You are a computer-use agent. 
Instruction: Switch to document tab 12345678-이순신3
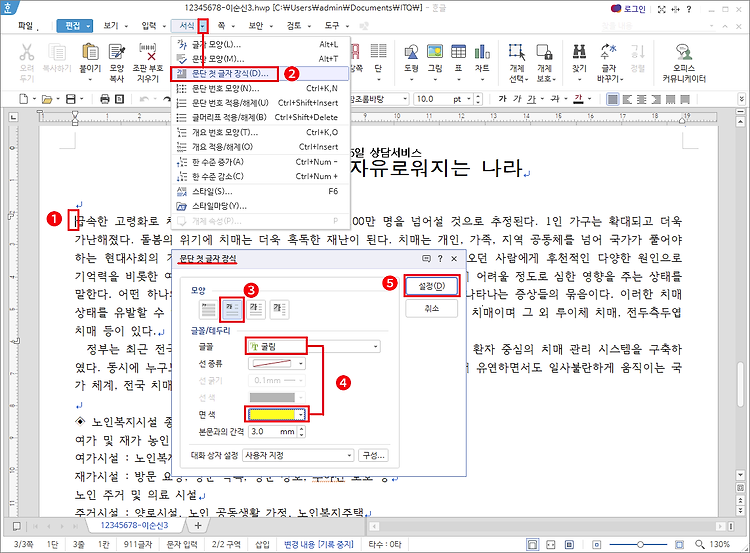pyautogui.click(x=135, y=525)
